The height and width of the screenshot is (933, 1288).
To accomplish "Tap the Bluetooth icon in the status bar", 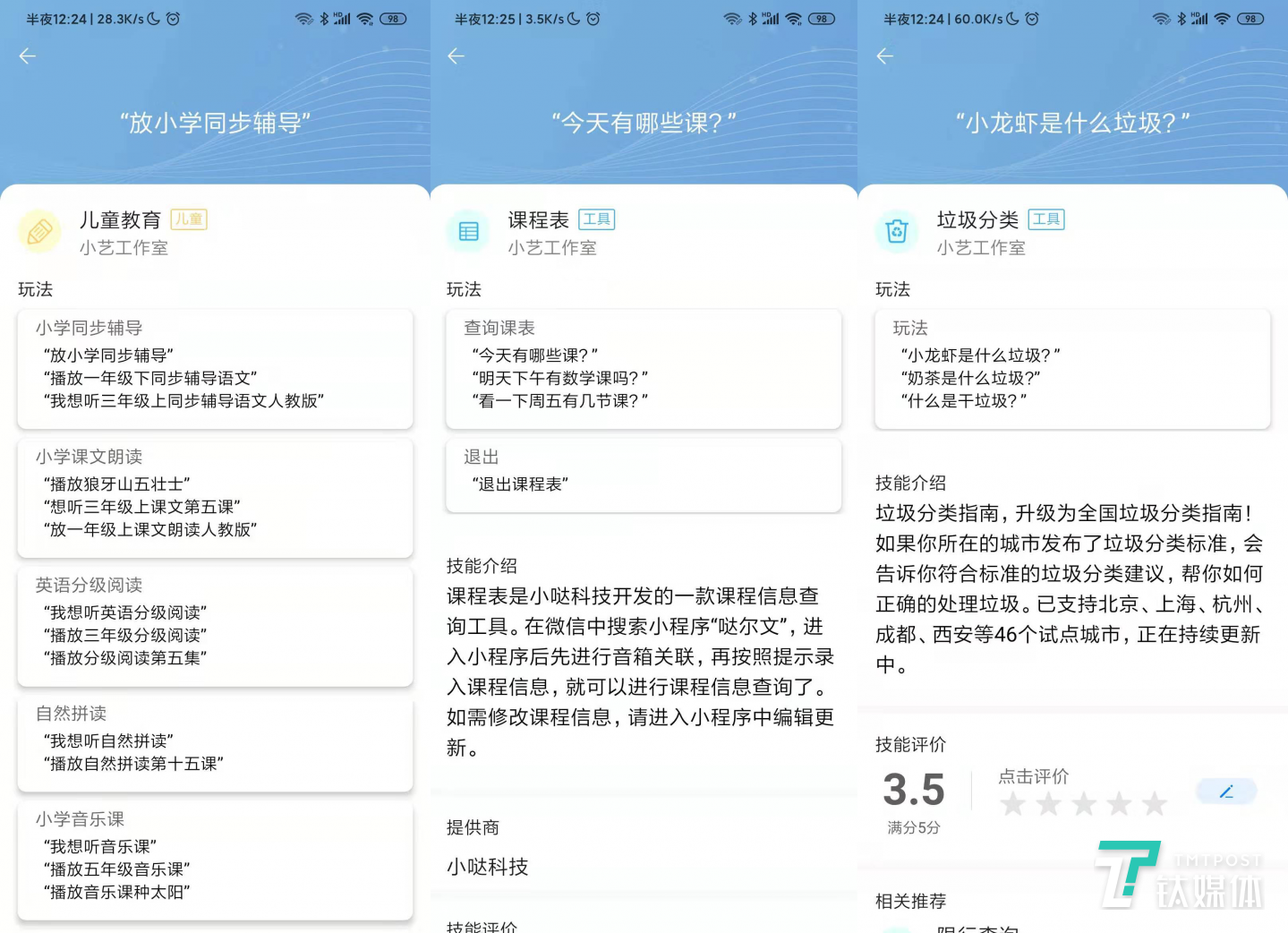I will [326, 18].
